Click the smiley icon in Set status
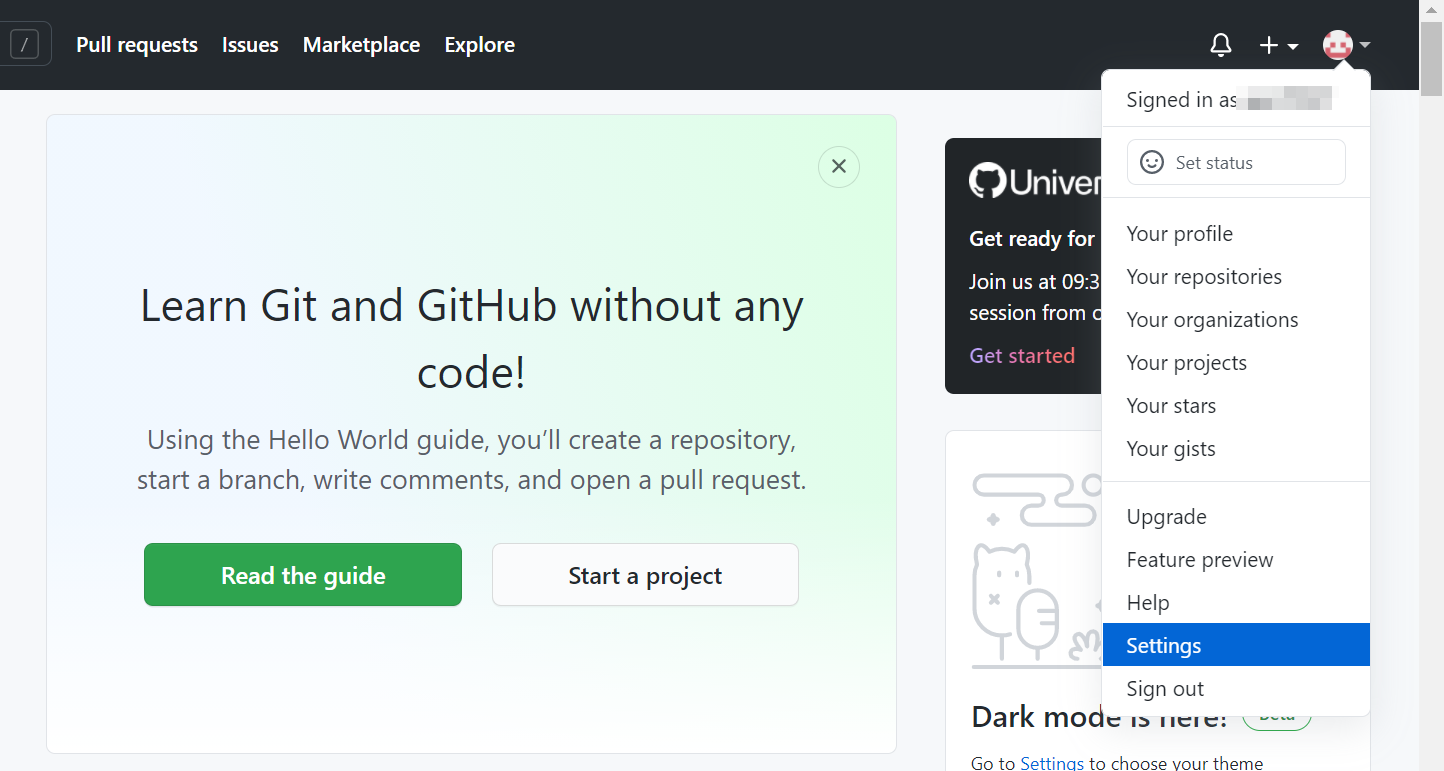 pos(1152,162)
